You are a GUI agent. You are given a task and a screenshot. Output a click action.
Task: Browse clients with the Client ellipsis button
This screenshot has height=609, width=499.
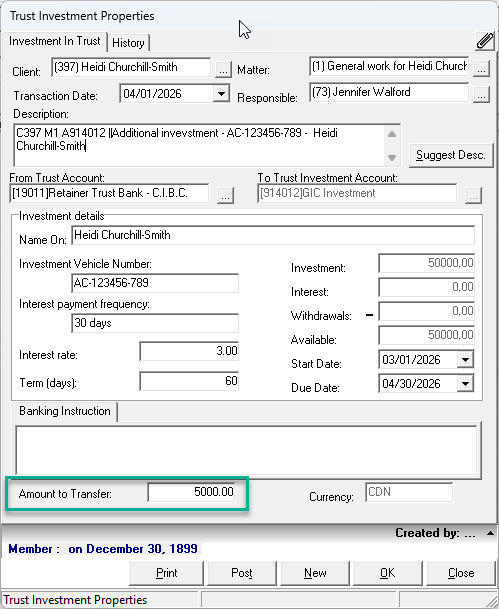[x=223, y=70]
